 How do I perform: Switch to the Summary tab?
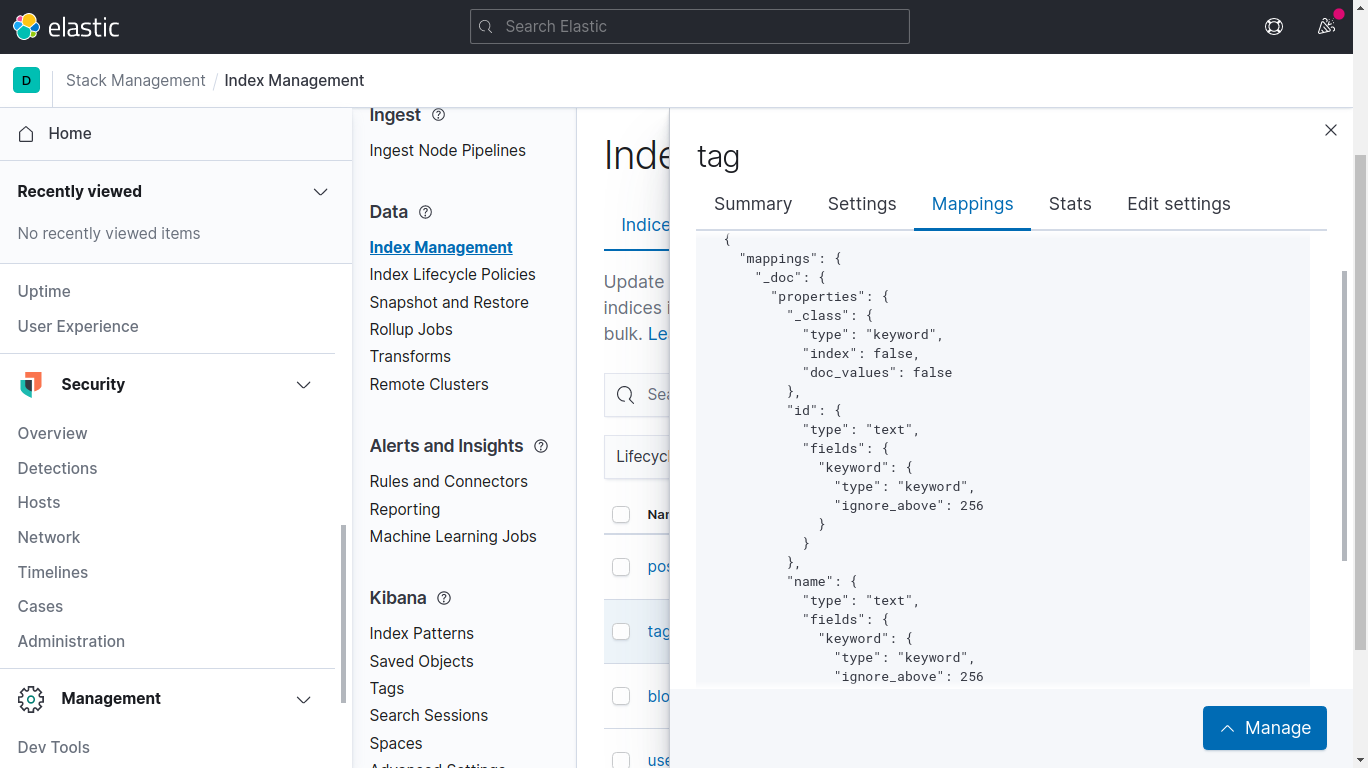click(x=752, y=204)
